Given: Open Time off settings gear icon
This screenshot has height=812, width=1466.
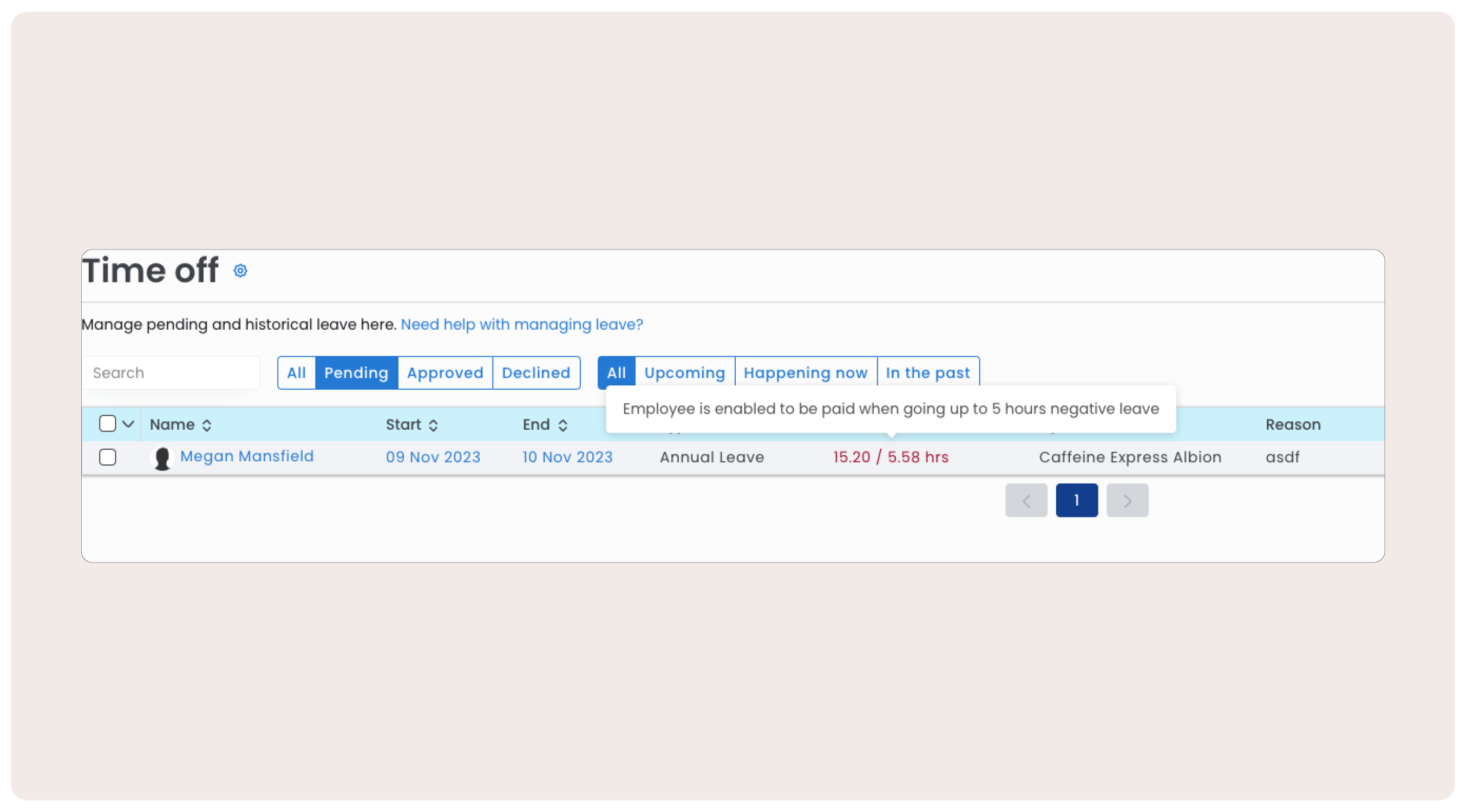Looking at the screenshot, I should tap(240, 271).
